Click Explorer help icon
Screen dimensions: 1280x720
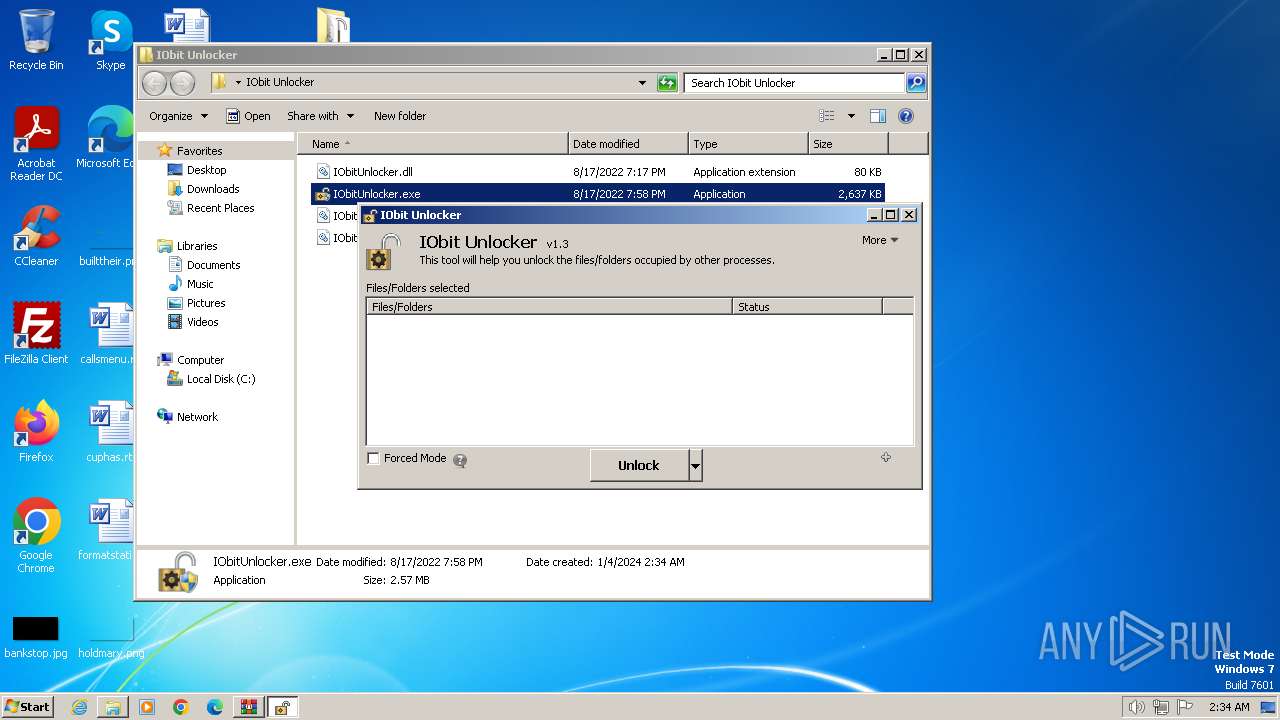(906, 116)
